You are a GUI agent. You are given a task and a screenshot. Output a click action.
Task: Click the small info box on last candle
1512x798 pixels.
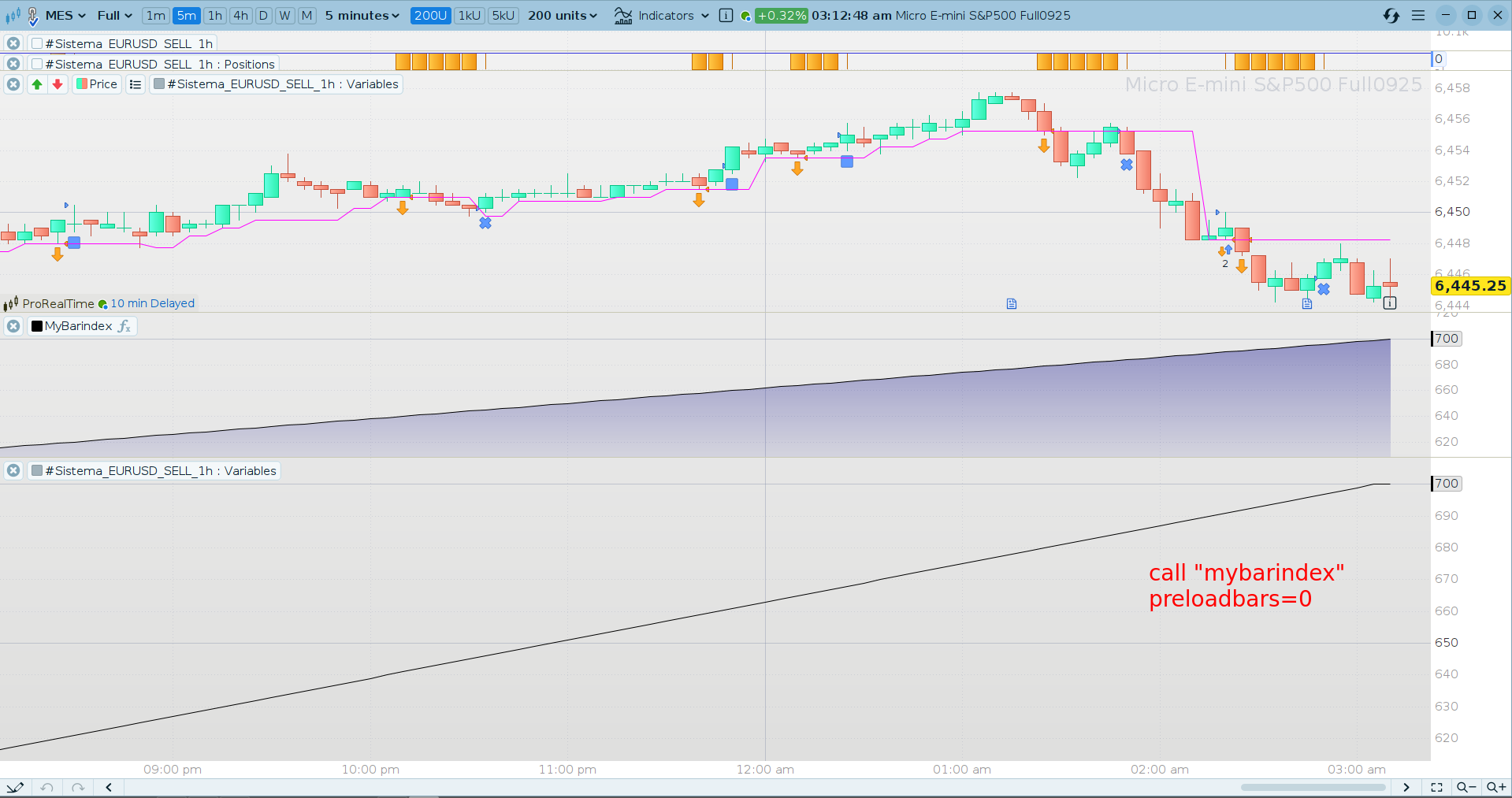click(x=1390, y=302)
